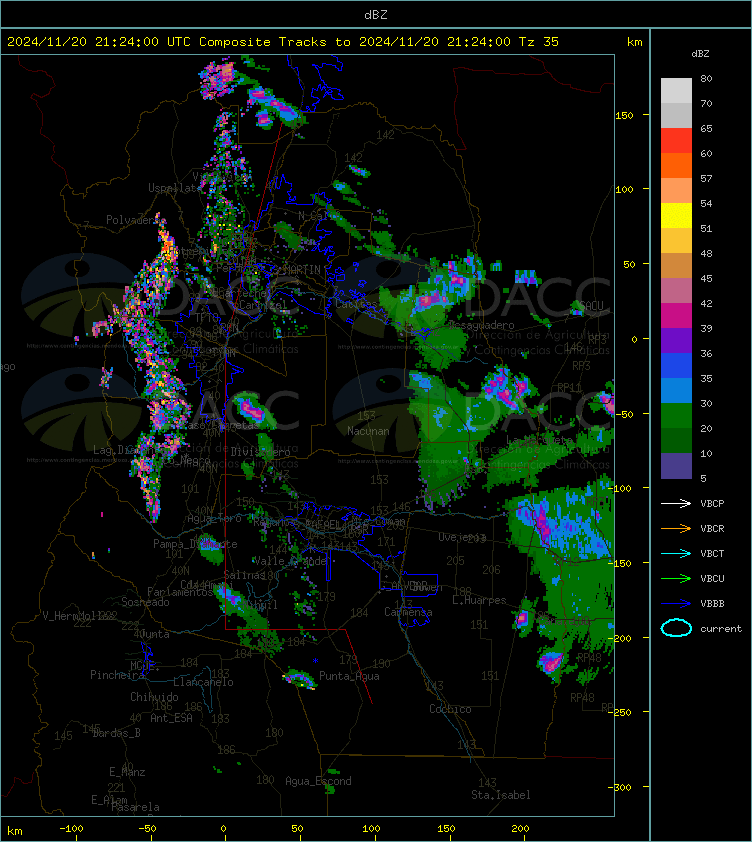Select the bright green 20–30 dBZ swatch

[676, 415]
